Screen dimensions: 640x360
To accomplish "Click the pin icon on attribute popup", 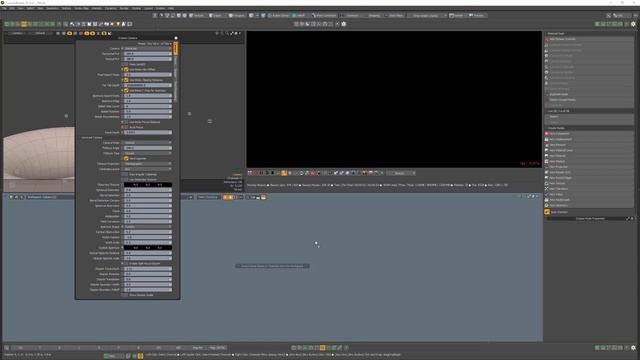I will pos(176,38).
